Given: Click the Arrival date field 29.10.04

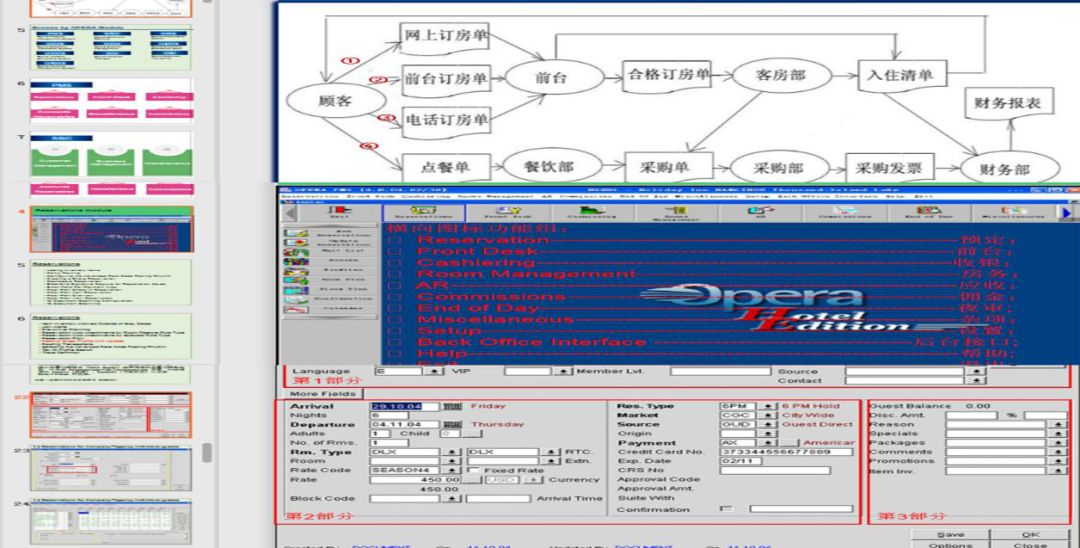Looking at the screenshot, I should (404, 406).
